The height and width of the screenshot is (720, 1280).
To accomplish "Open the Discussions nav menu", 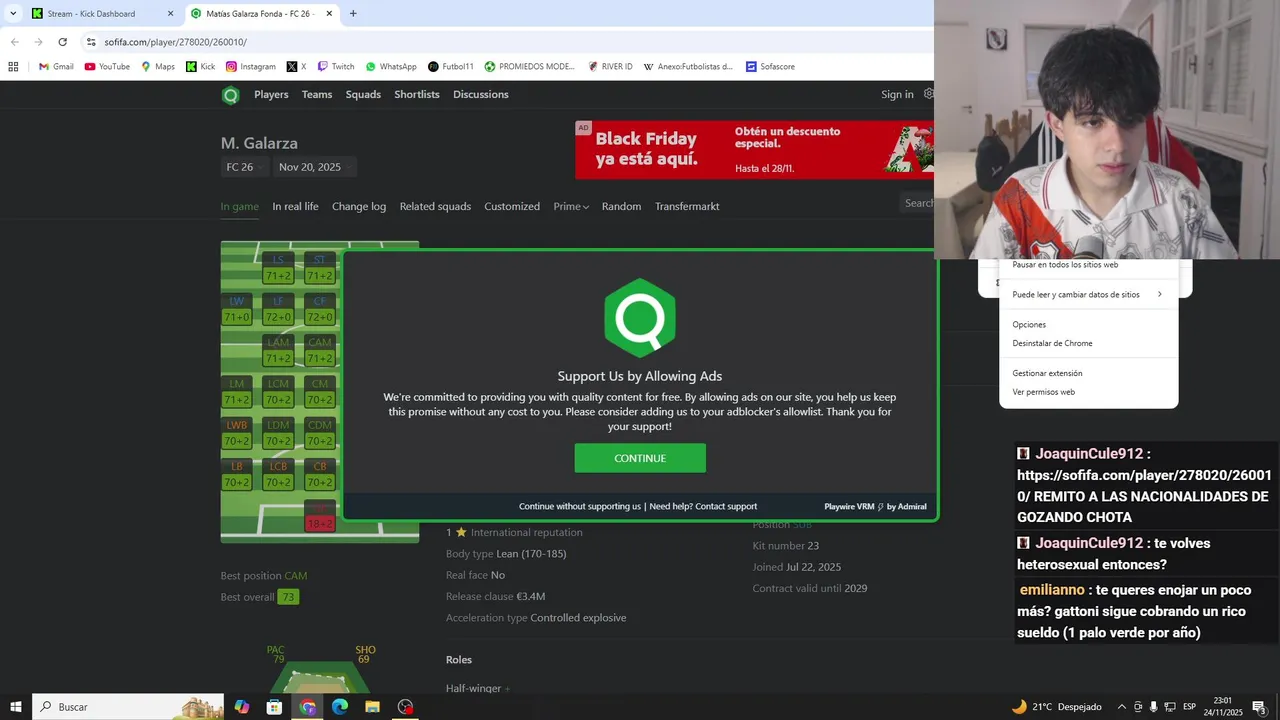I will tap(481, 94).
